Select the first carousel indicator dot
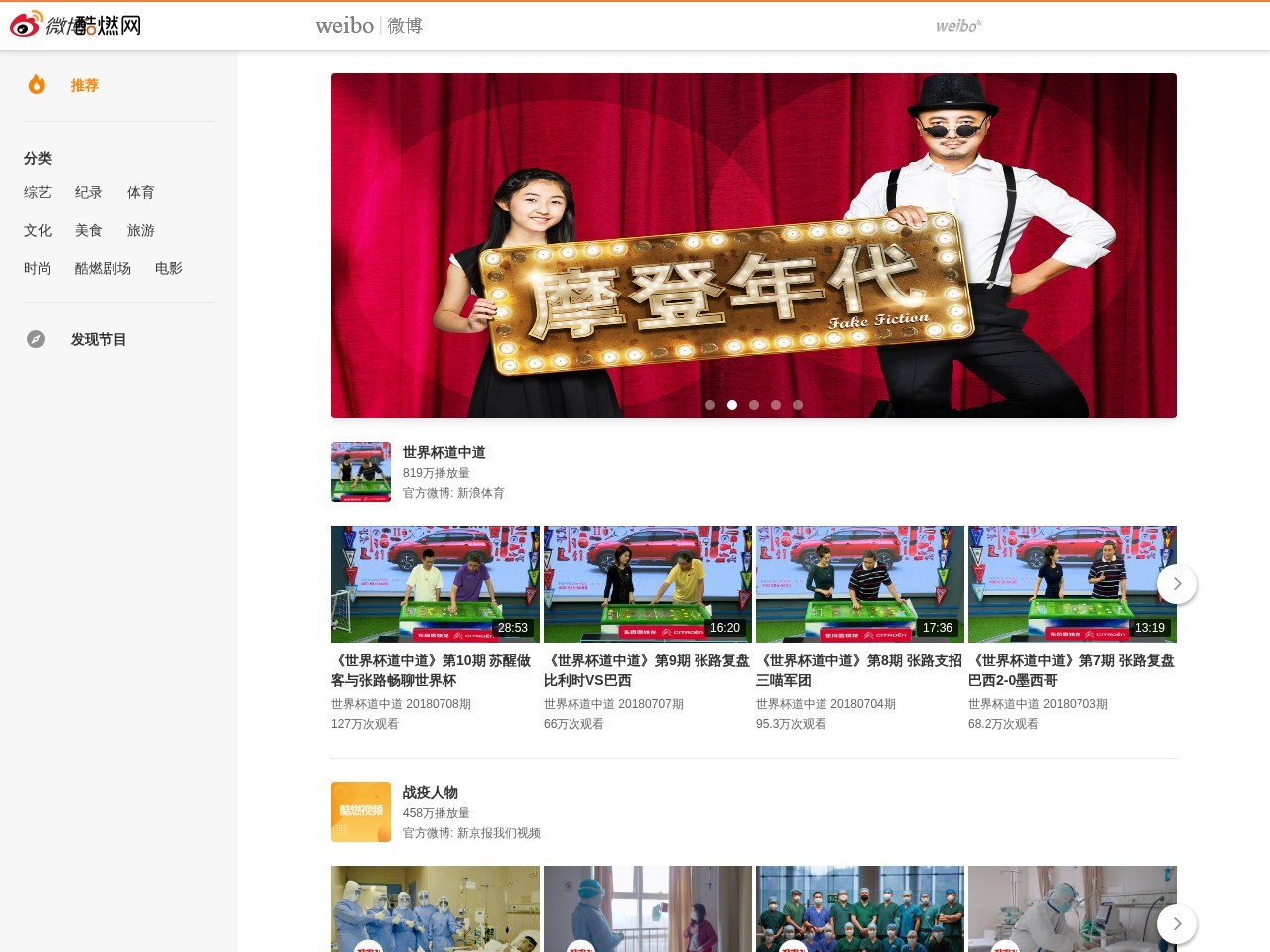 pyautogui.click(x=710, y=405)
